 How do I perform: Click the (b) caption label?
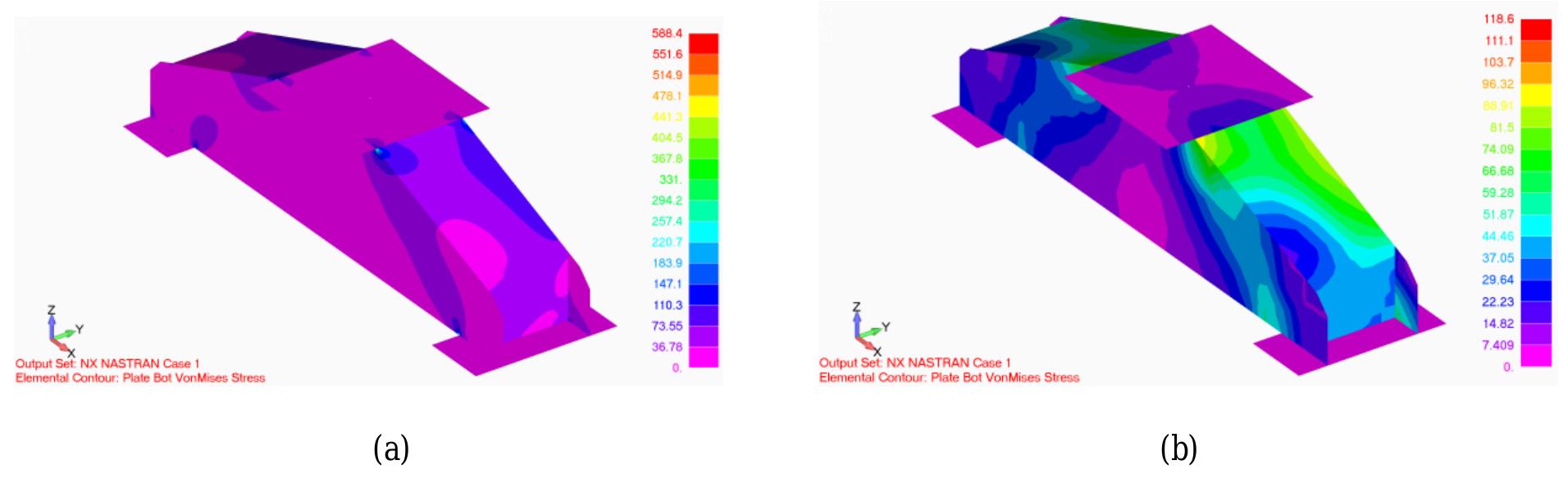pos(1178,449)
